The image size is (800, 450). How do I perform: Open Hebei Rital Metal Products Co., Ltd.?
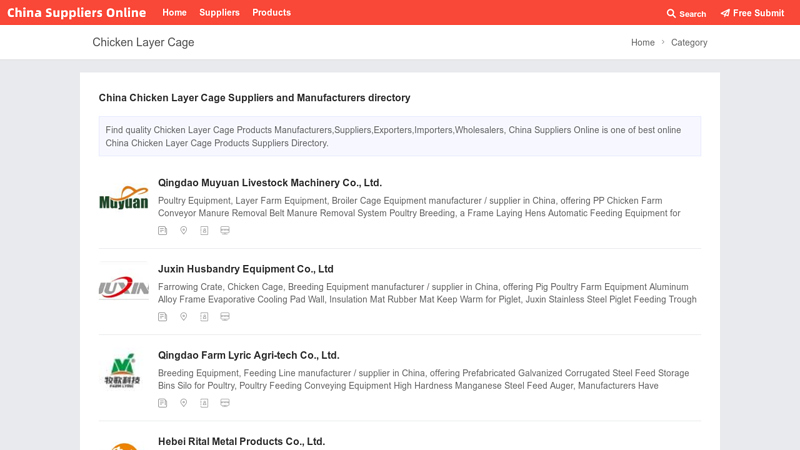[241, 441]
